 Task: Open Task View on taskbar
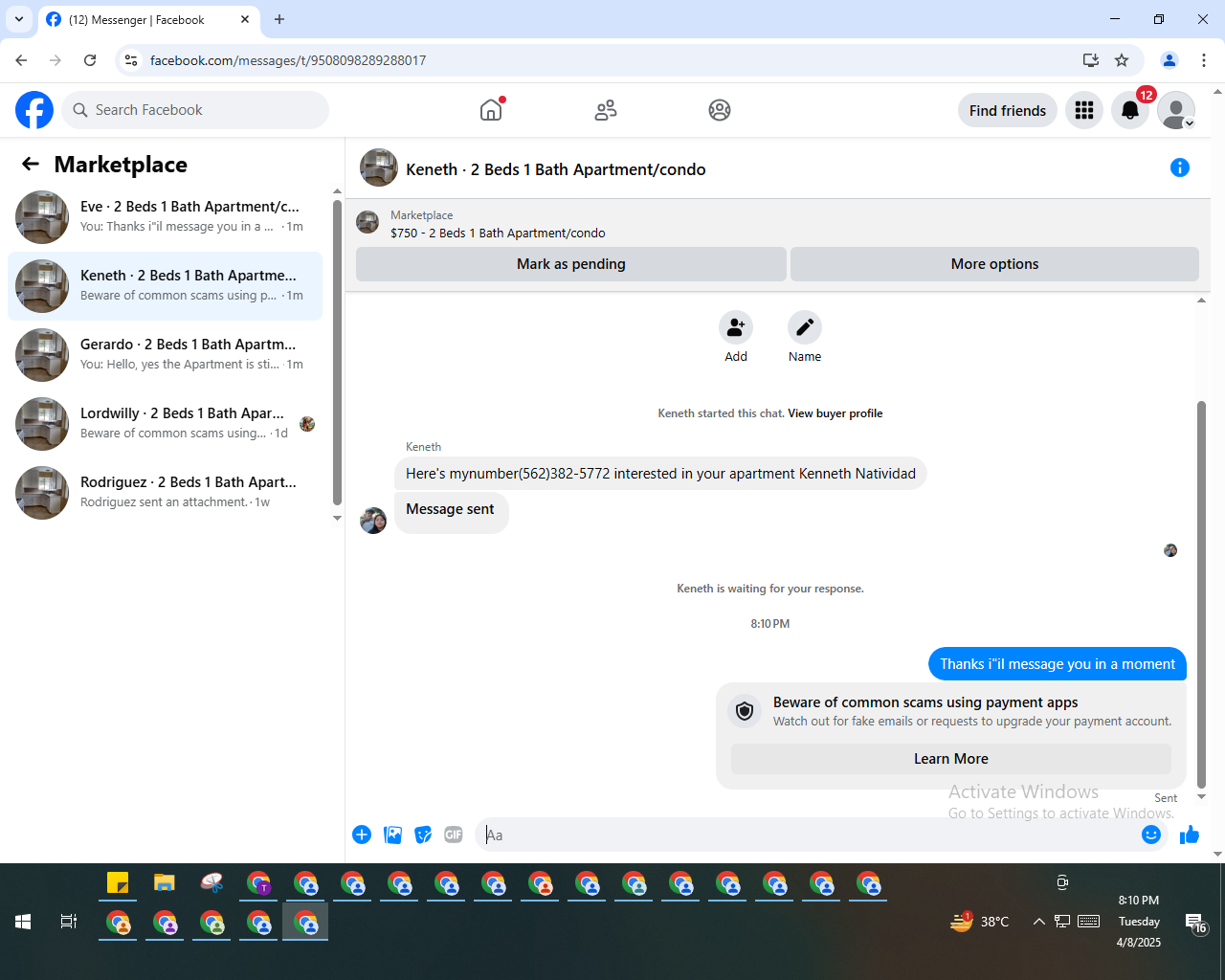(68, 922)
